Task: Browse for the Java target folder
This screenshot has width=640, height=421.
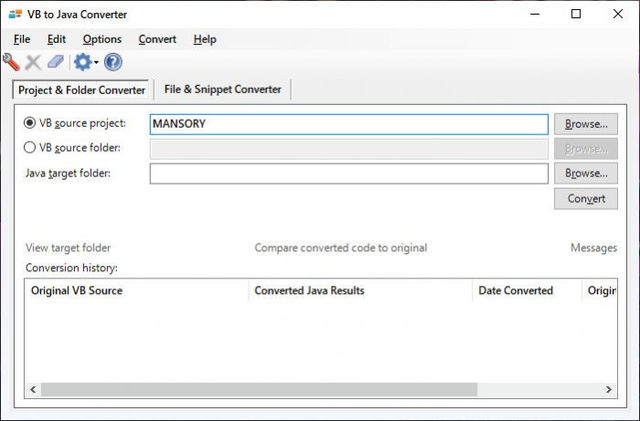Action: click(x=585, y=173)
